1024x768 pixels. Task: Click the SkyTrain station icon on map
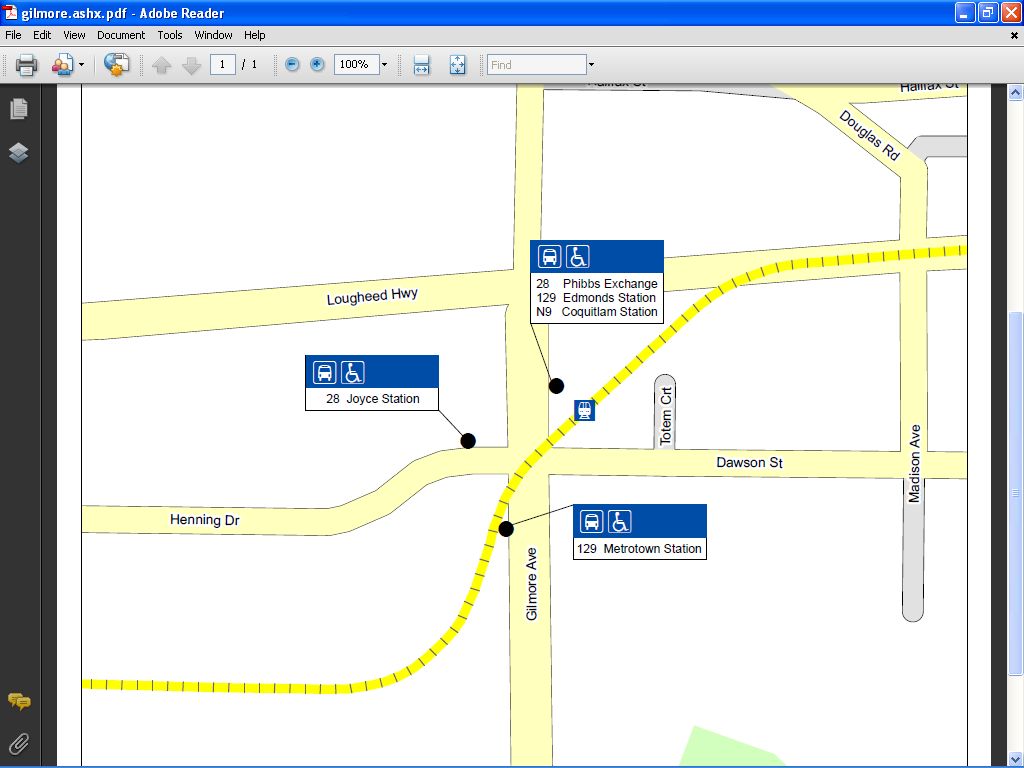(584, 410)
